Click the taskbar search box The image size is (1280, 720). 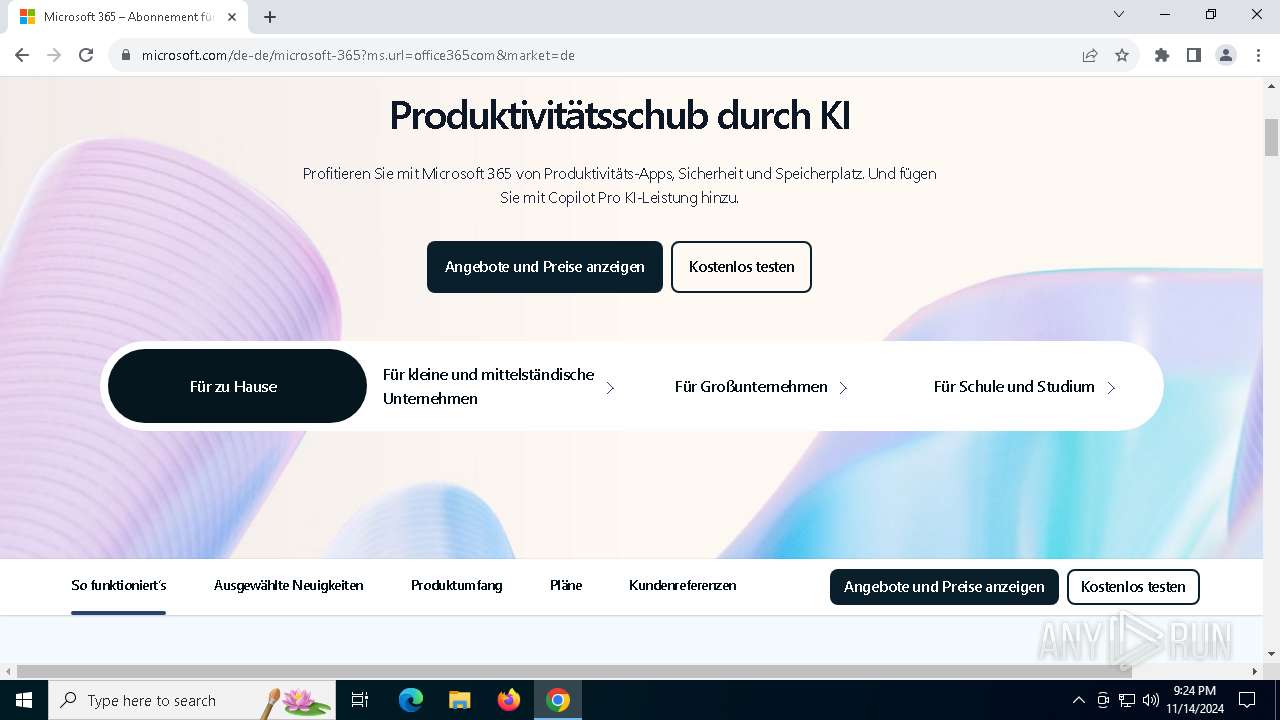(x=193, y=700)
